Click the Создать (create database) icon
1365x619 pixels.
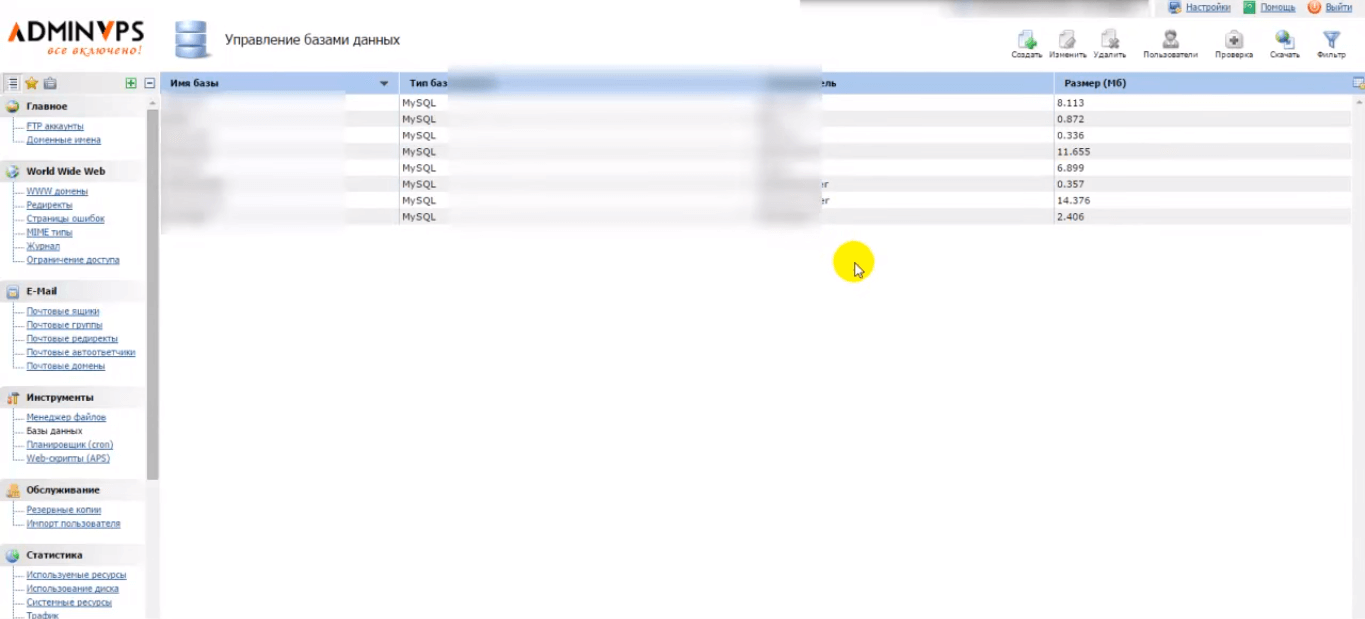click(1026, 41)
